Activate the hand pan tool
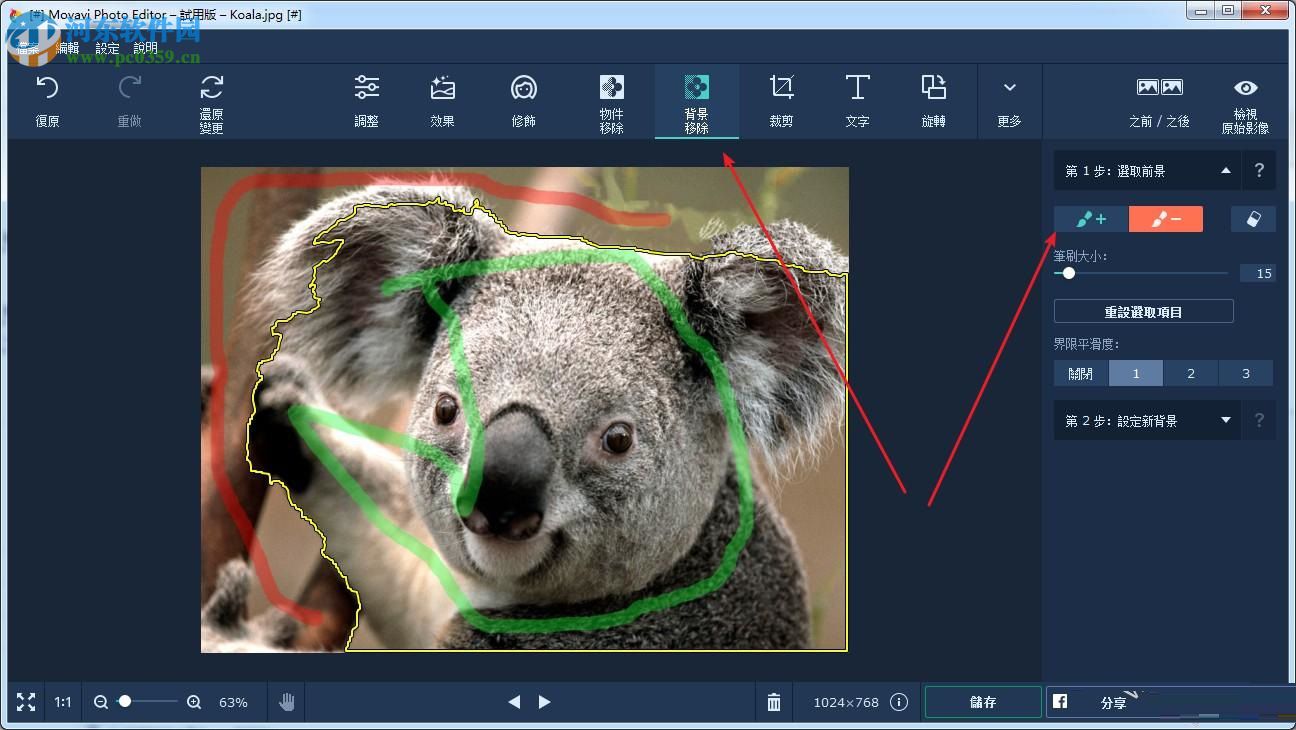This screenshot has height=730, width=1296. point(287,702)
